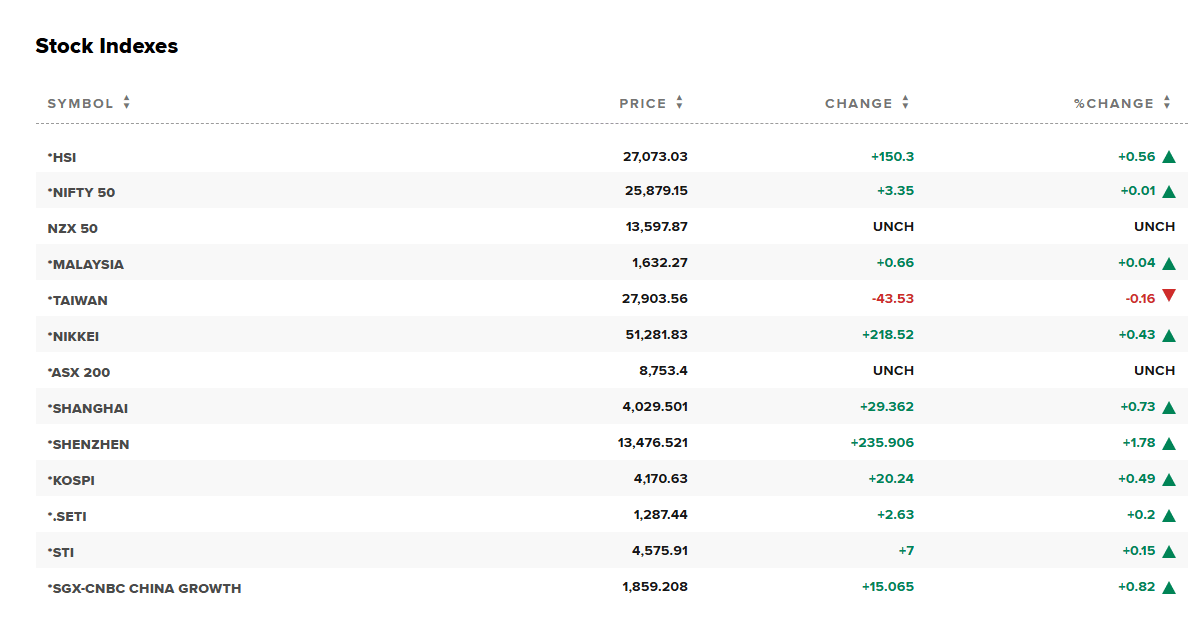
Task: Select the NZX 50 symbol
Action: point(73,228)
